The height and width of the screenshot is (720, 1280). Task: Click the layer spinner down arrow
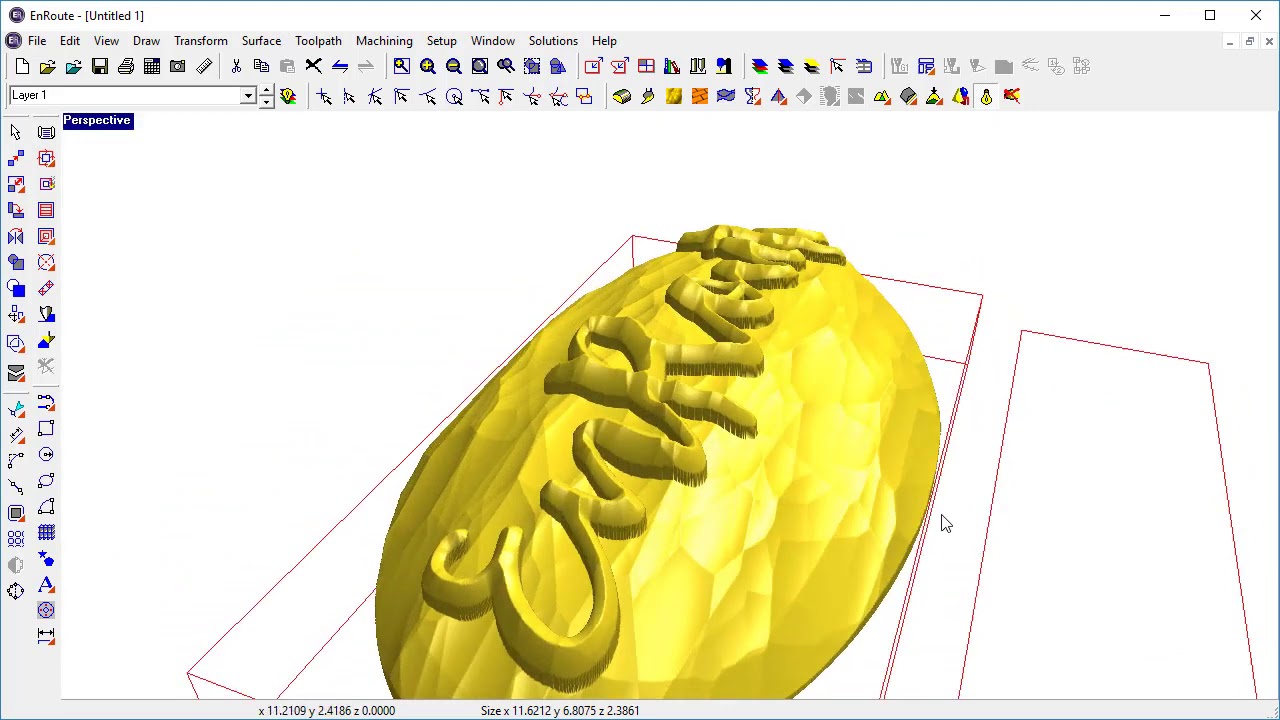[266, 101]
